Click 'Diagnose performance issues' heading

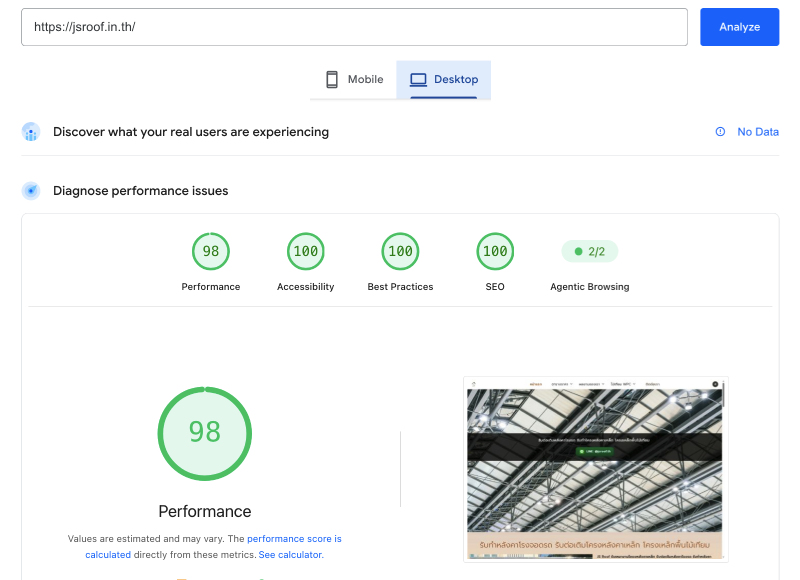pos(141,191)
